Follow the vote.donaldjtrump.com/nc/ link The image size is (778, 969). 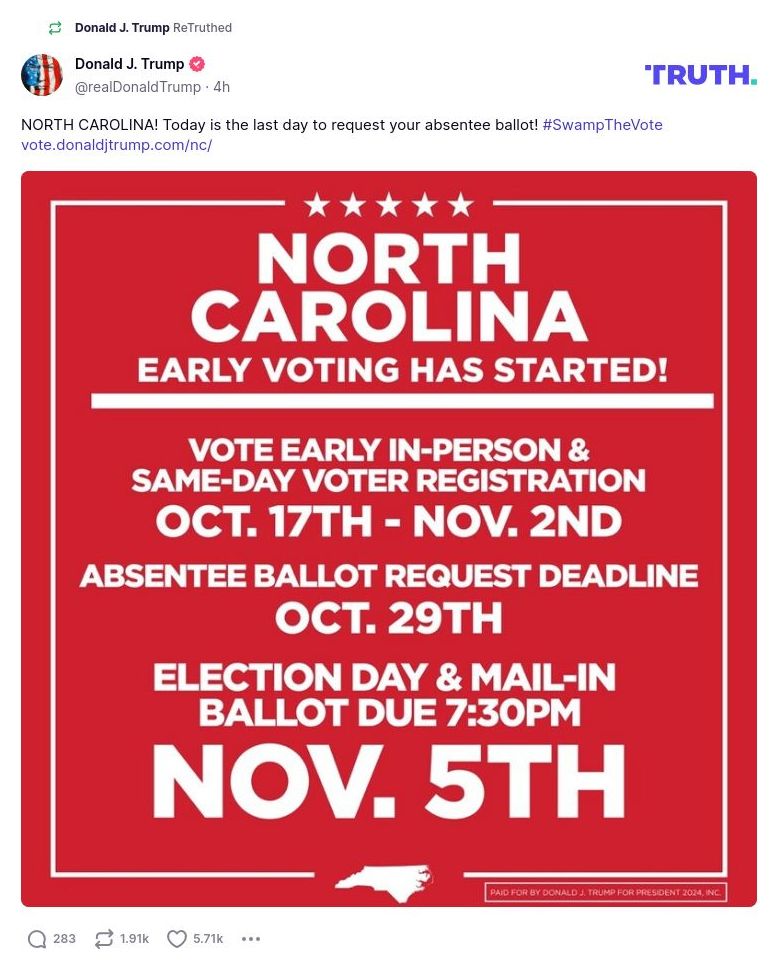[117, 145]
